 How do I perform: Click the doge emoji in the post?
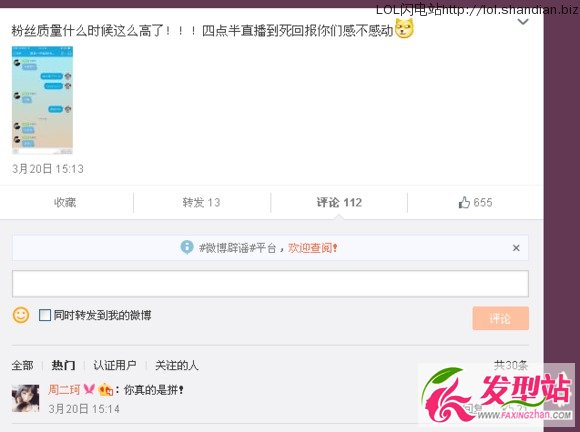(404, 29)
